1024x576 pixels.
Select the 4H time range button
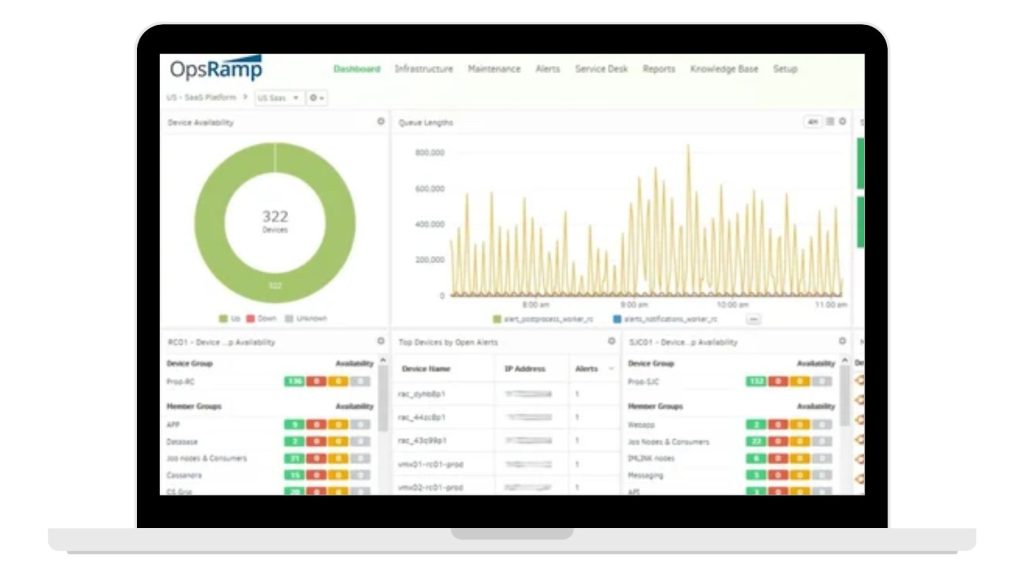tap(812, 121)
